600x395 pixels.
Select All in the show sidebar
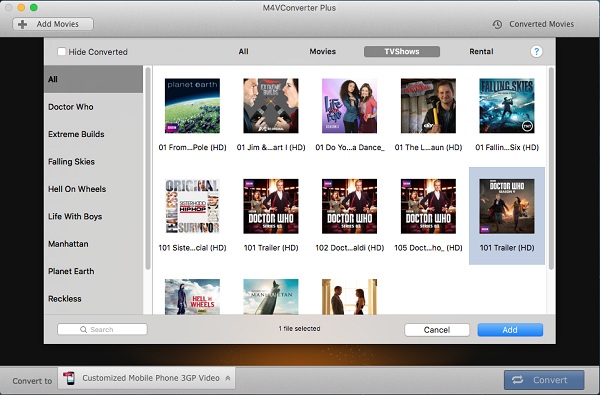(93, 79)
